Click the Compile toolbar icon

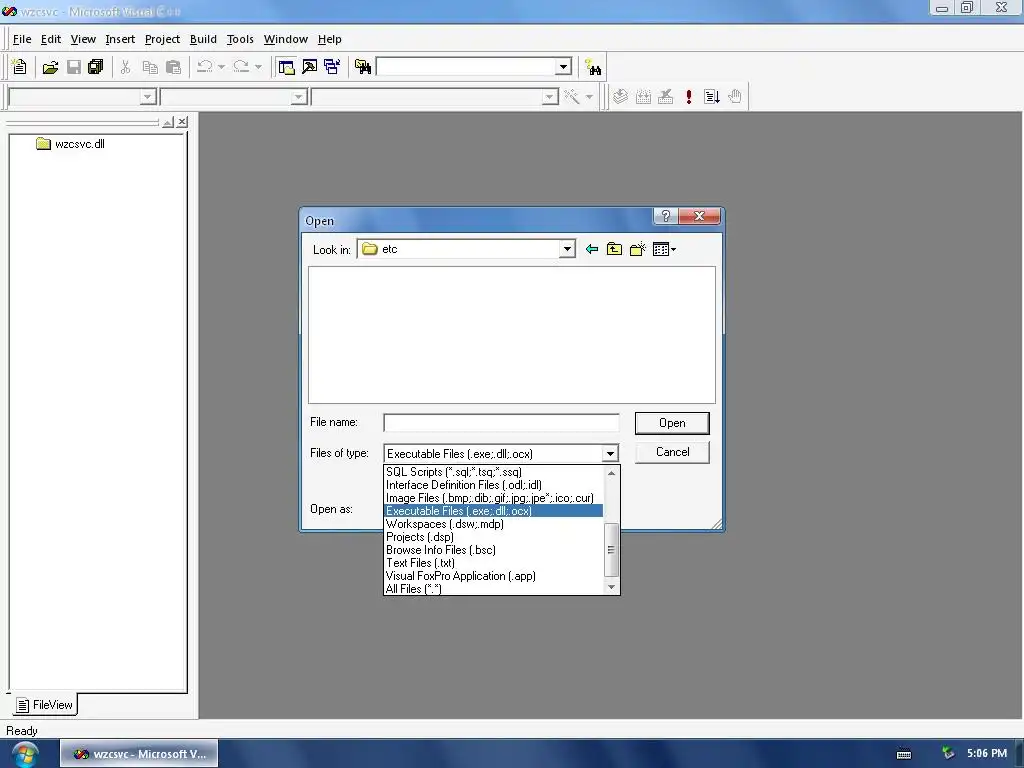620,97
